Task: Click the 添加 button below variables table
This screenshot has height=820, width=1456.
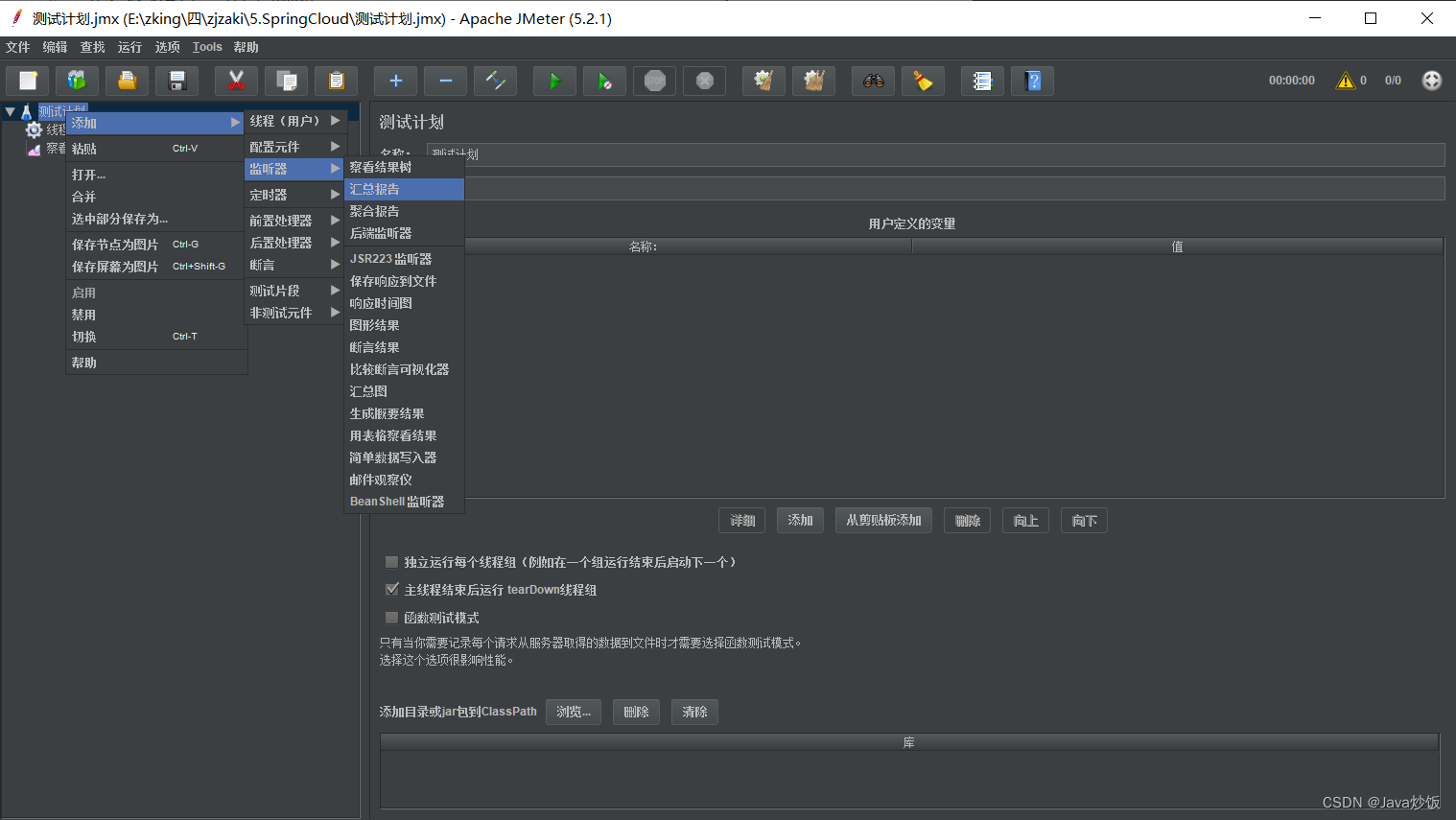Action: [800, 521]
